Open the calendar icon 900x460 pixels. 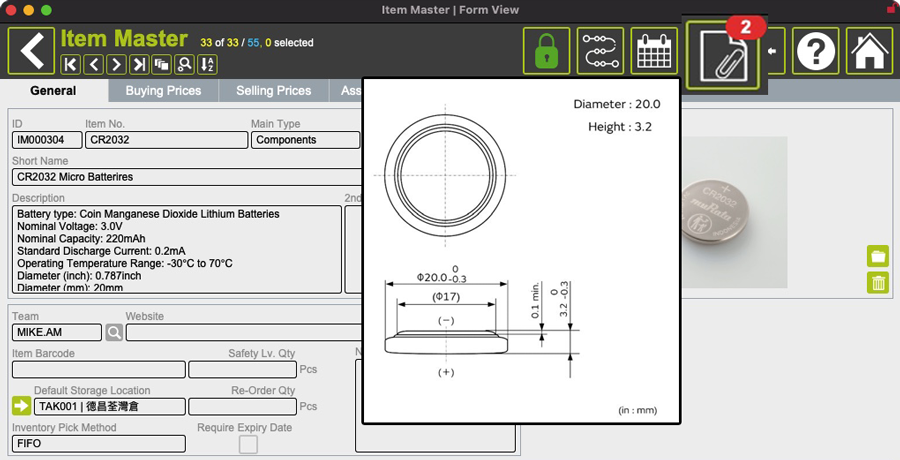[x=654, y=51]
